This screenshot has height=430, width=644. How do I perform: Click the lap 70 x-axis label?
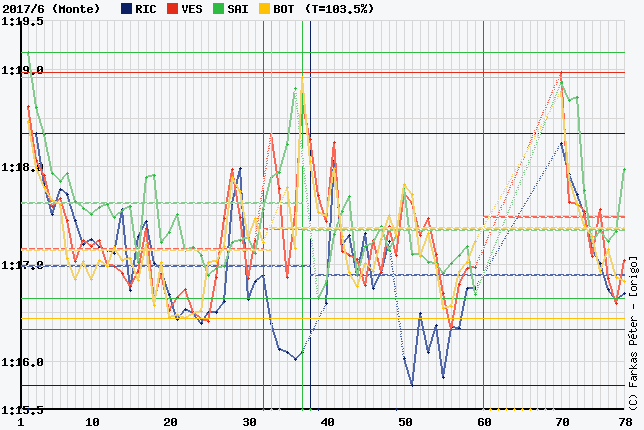click(x=563, y=422)
